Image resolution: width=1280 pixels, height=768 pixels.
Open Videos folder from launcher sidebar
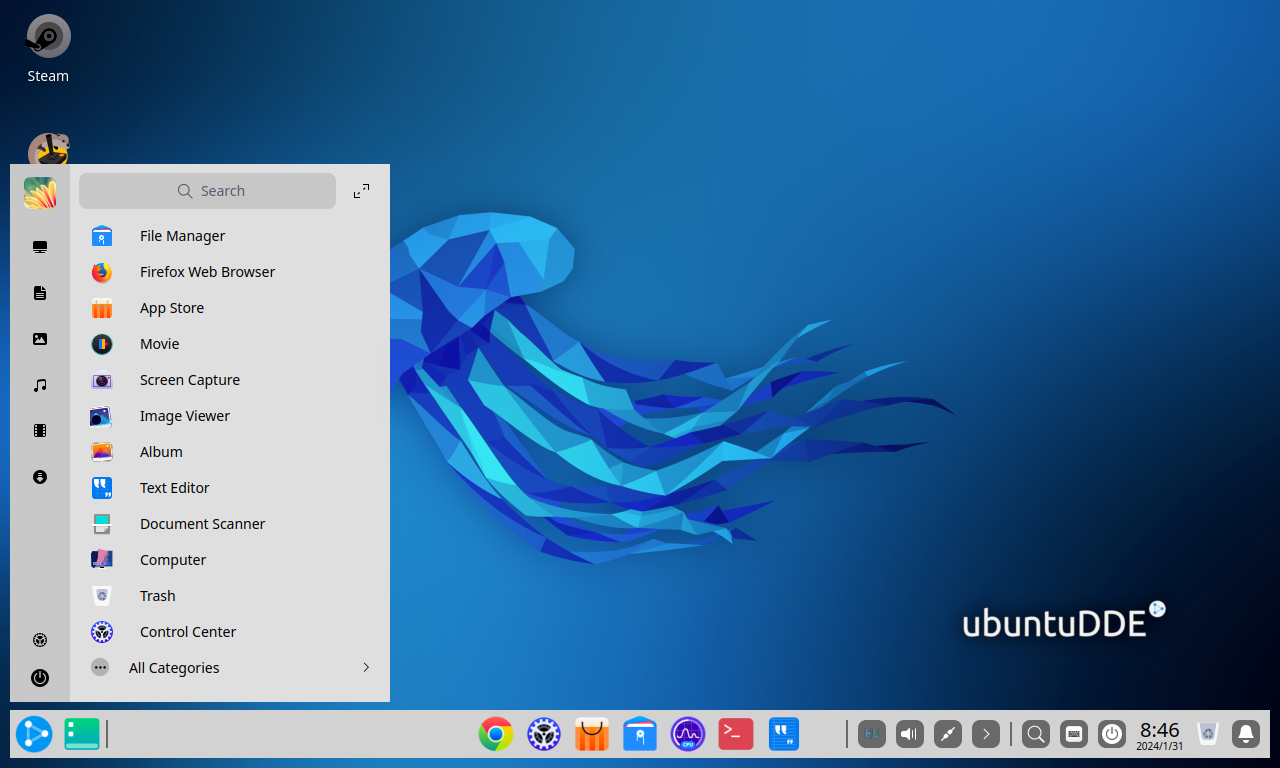[40, 431]
